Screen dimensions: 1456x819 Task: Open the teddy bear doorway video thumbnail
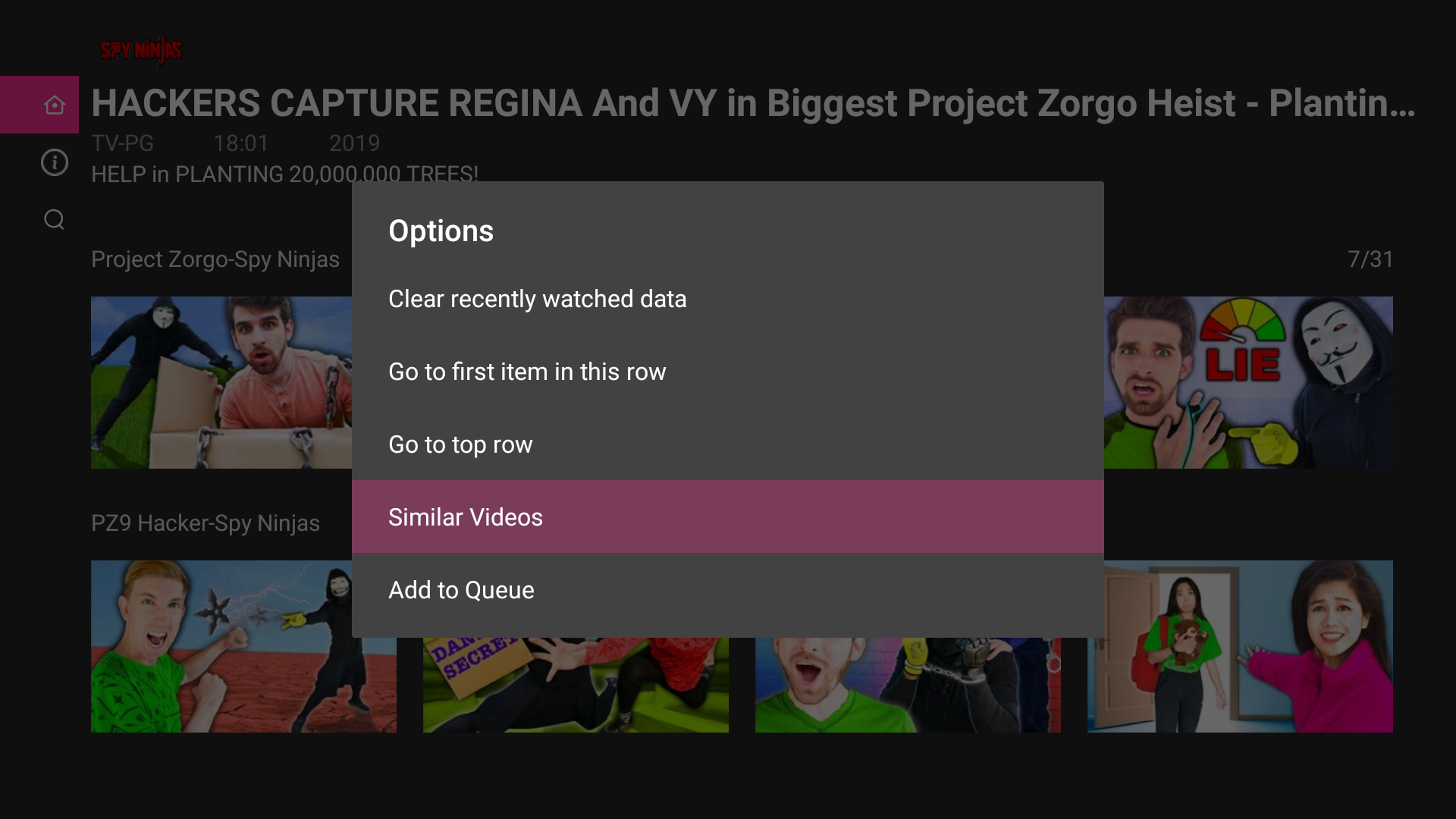pos(1240,646)
